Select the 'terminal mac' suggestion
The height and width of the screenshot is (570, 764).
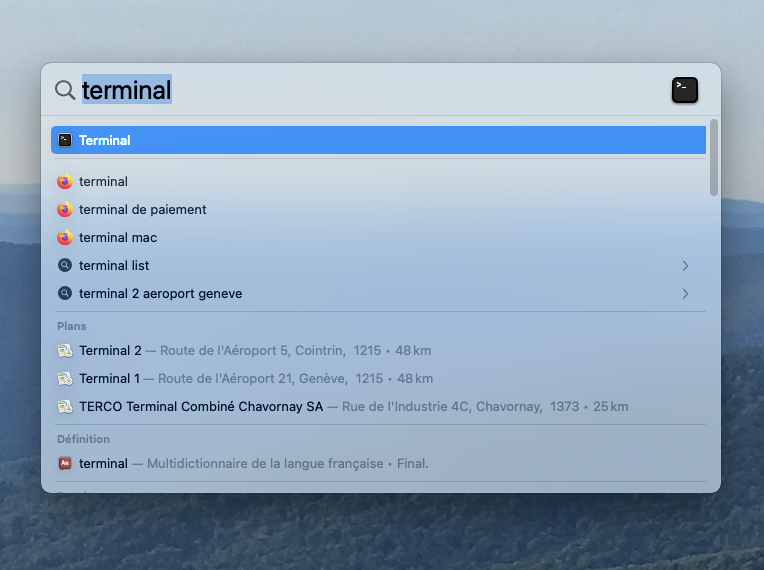pyautogui.click(x=118, y=238)
